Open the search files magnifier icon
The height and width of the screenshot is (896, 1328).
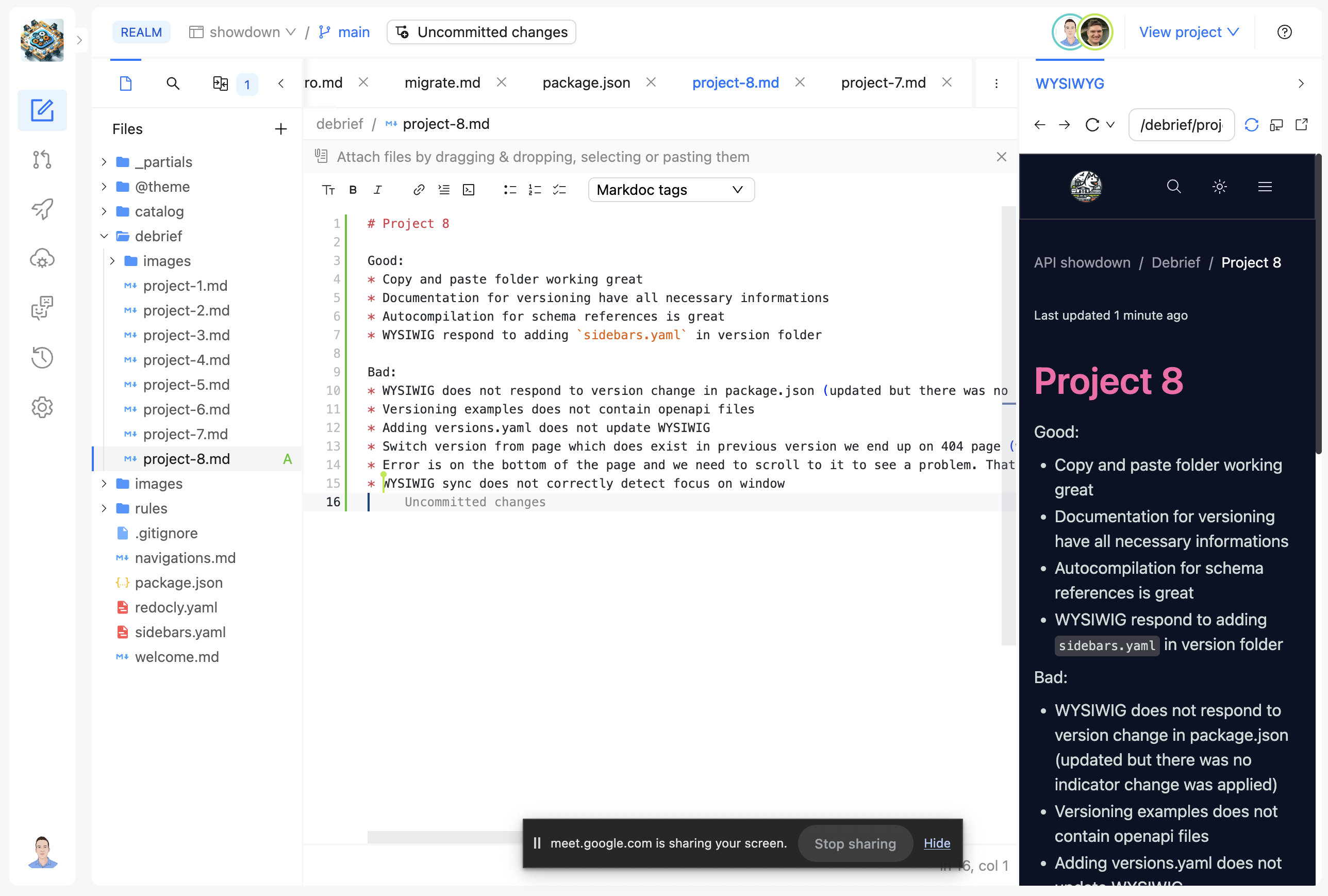pos(173,84)
